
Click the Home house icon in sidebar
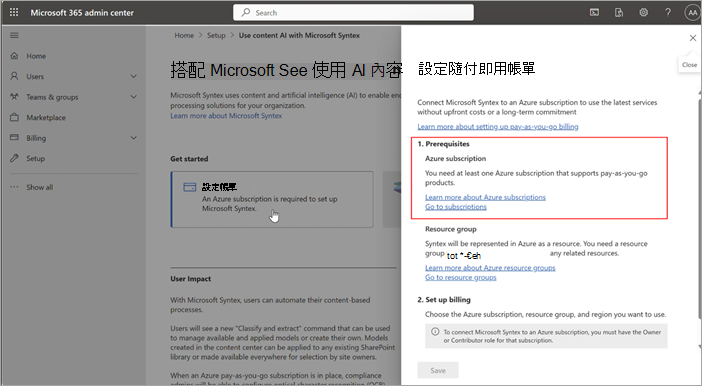(x=14, y=56)
